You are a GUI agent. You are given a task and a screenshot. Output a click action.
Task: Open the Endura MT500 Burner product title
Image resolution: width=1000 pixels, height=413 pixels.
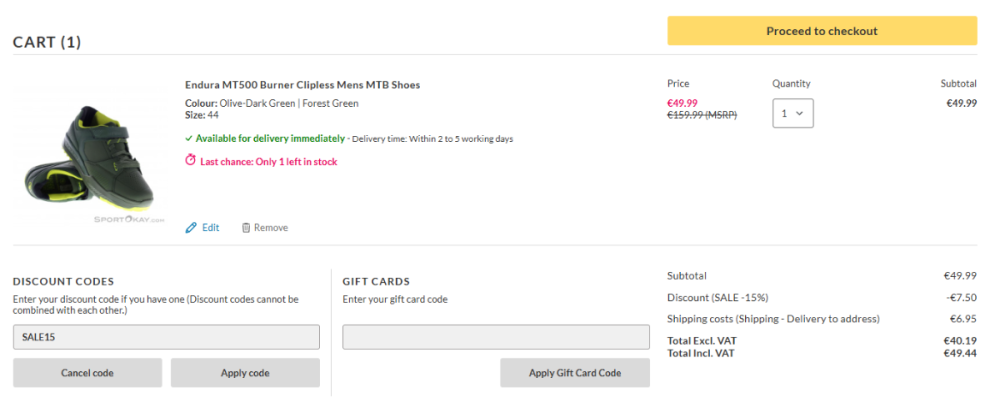302,85
